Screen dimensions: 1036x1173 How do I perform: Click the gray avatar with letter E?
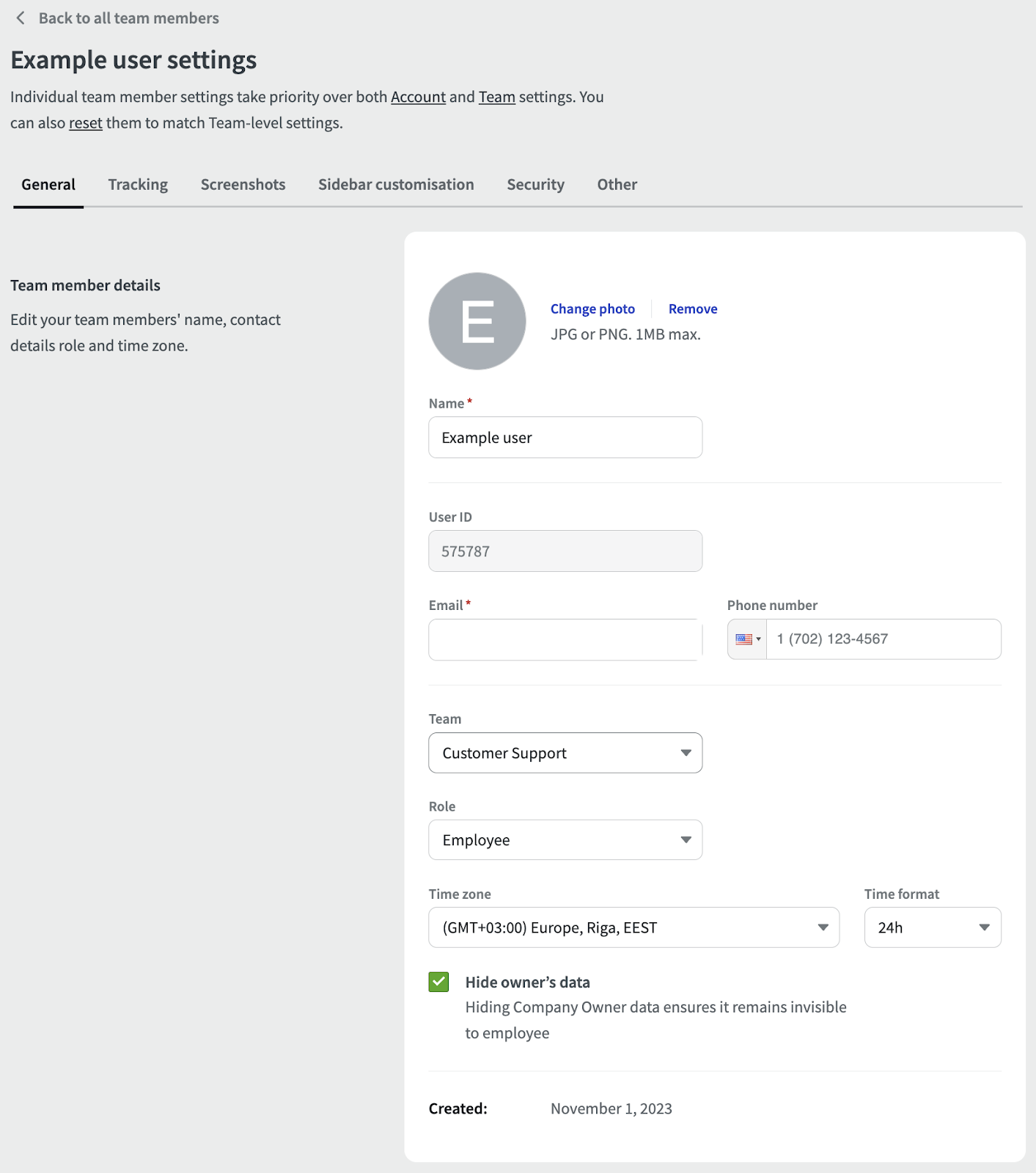coord(477,321)
